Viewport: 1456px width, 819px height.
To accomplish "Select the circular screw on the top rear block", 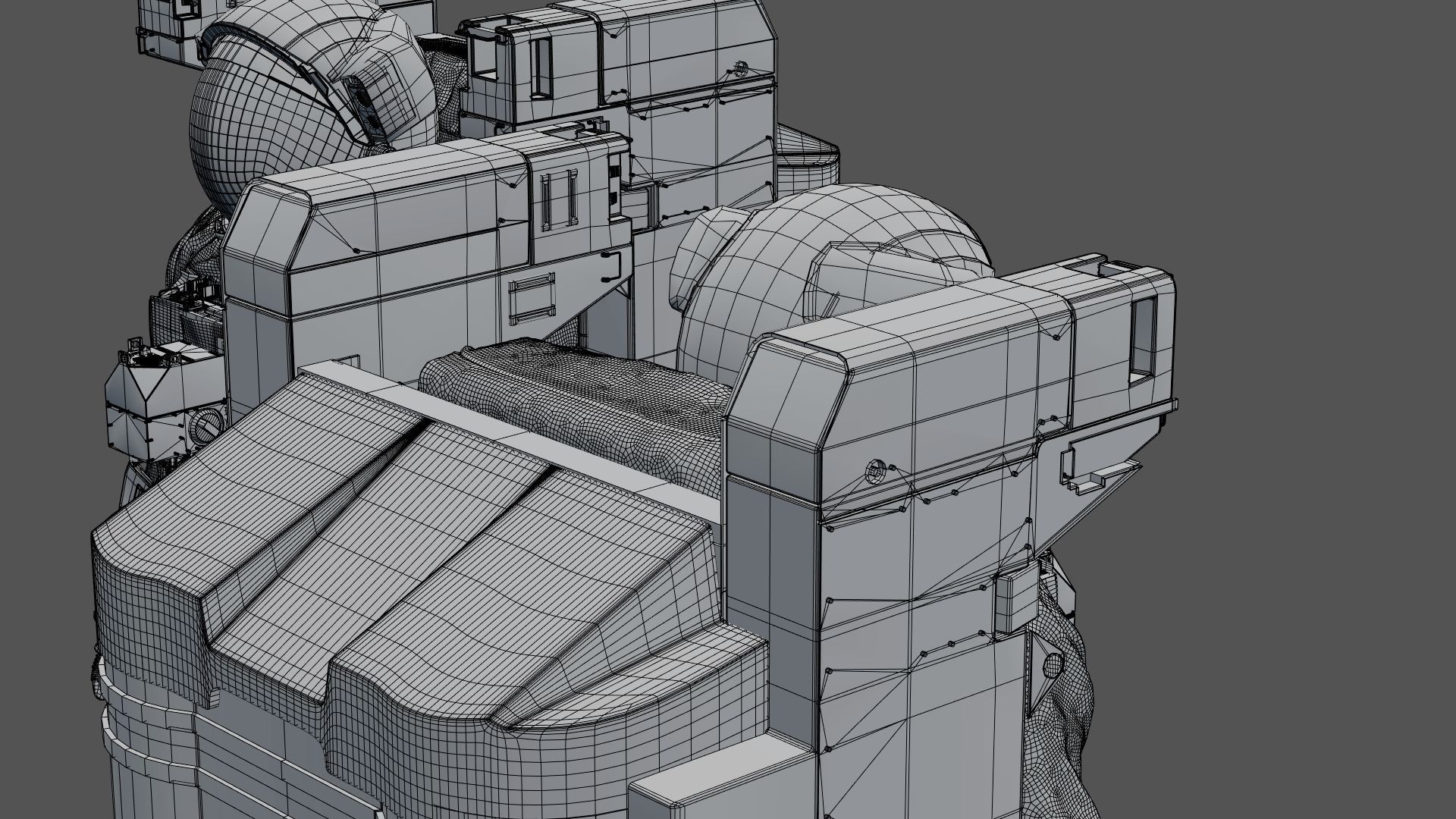I will tap(741, 70).
